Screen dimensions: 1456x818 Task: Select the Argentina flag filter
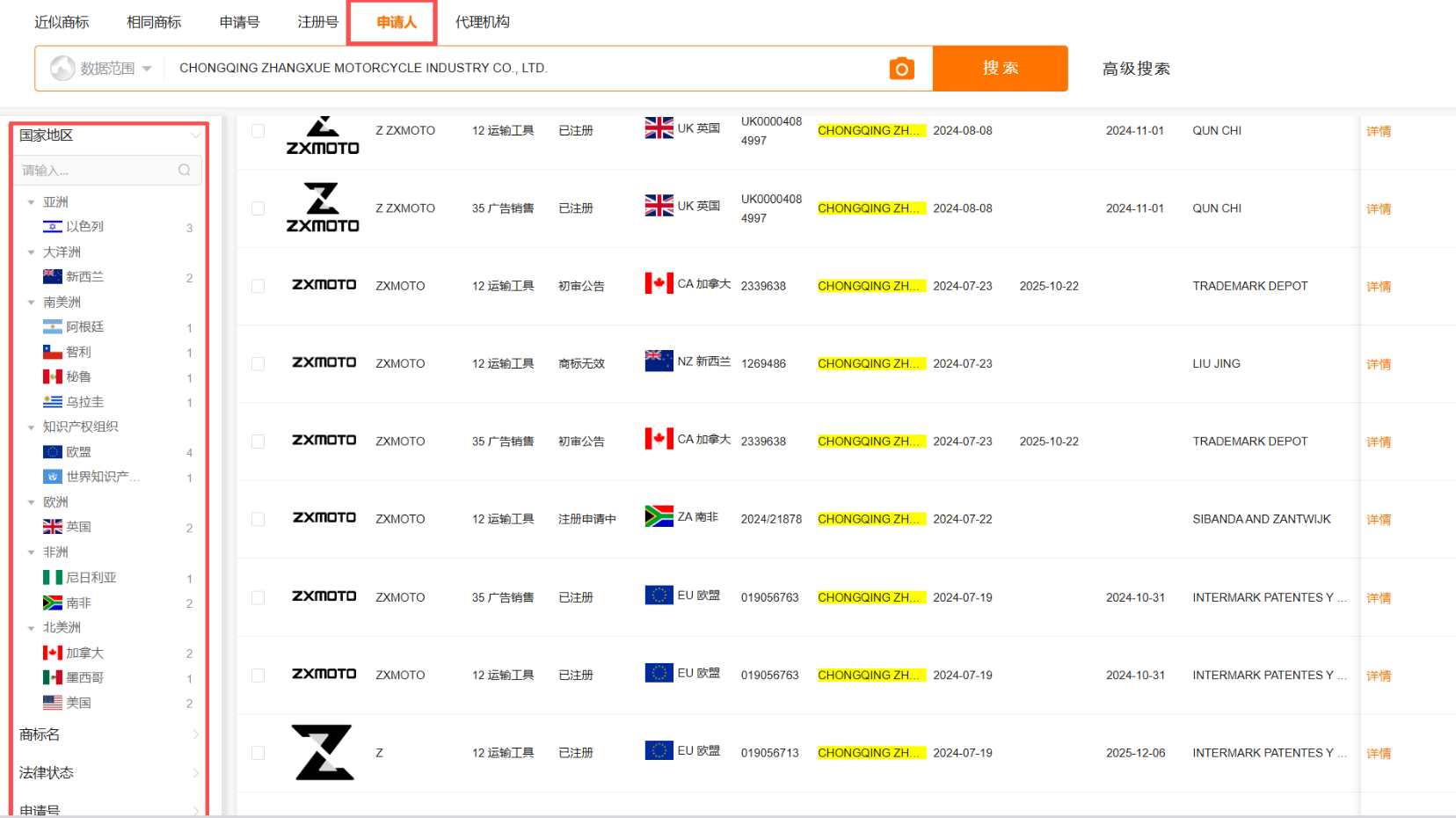(x=53, y=327)
